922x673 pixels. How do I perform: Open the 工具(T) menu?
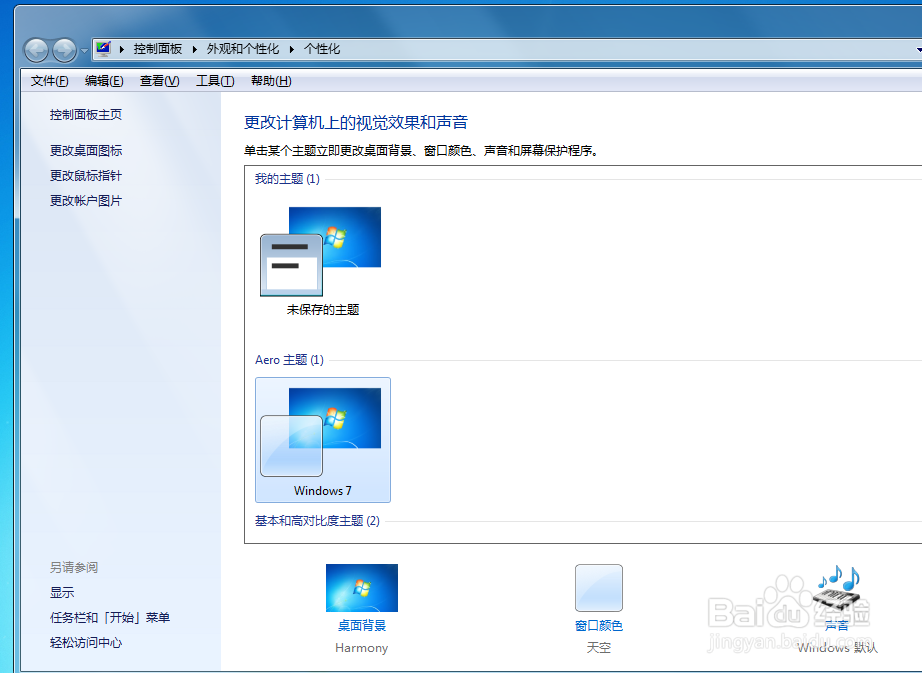pos(215,81)
